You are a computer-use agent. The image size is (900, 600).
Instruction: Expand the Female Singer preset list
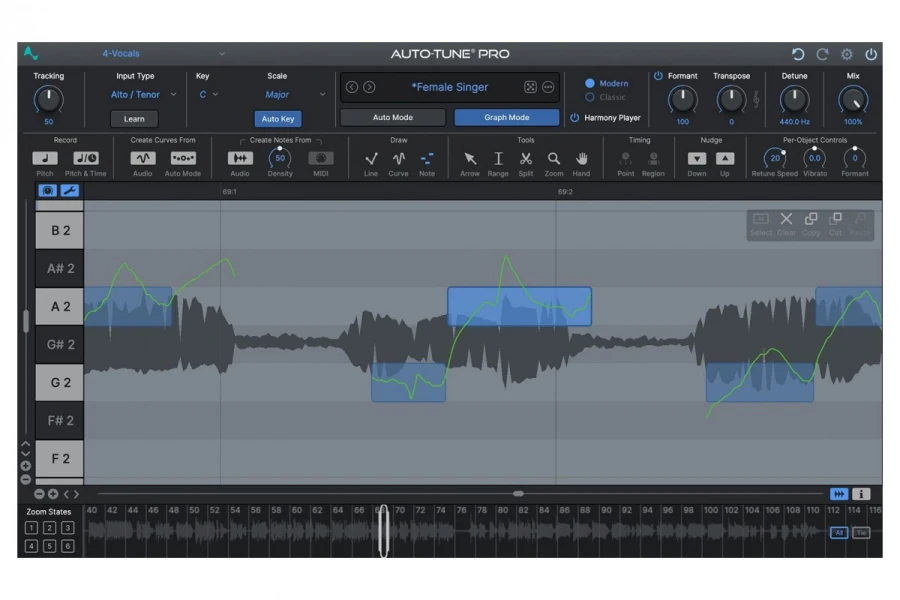click(449, 87)
